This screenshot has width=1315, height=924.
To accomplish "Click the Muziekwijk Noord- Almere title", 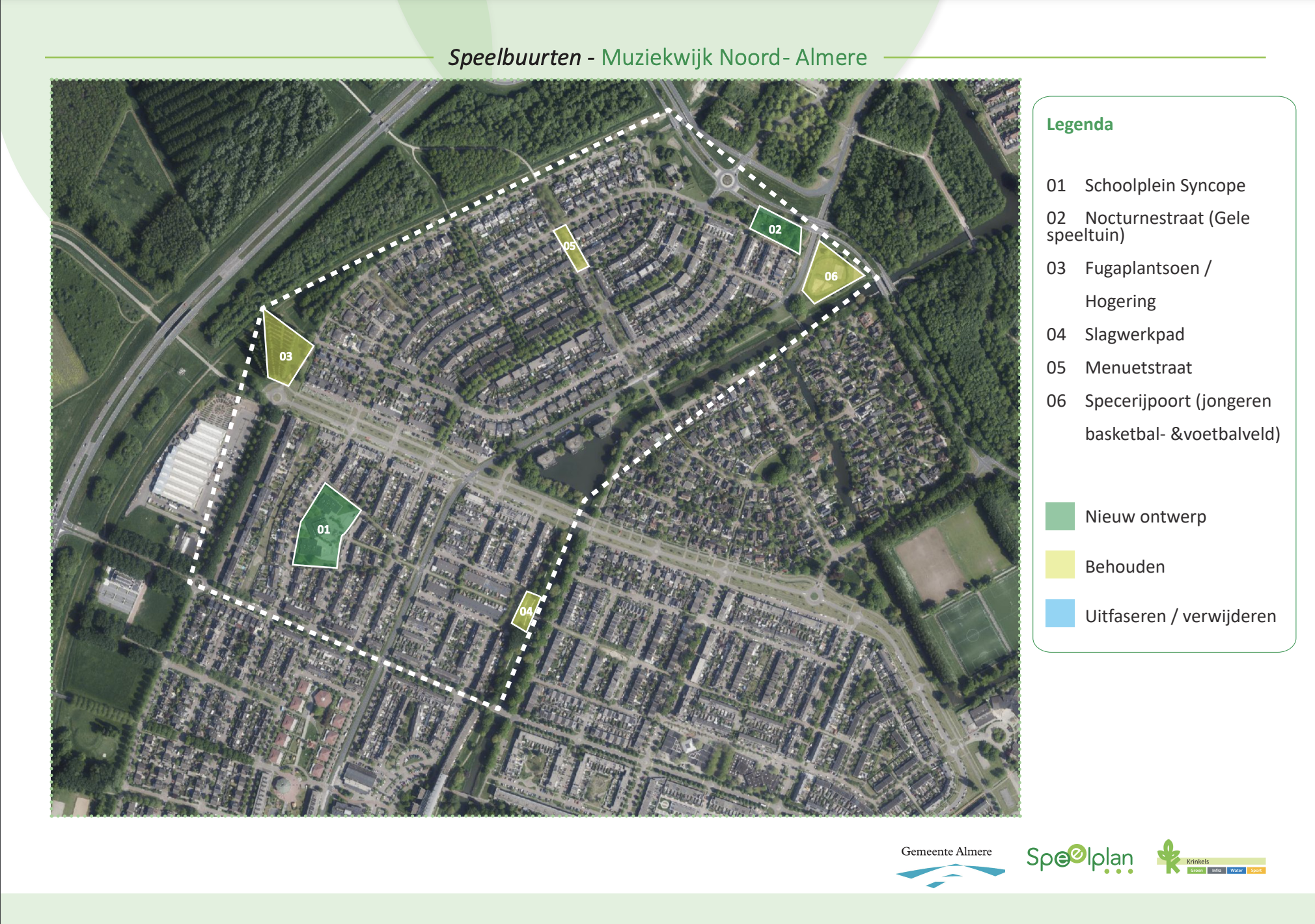I will point(734,57).
